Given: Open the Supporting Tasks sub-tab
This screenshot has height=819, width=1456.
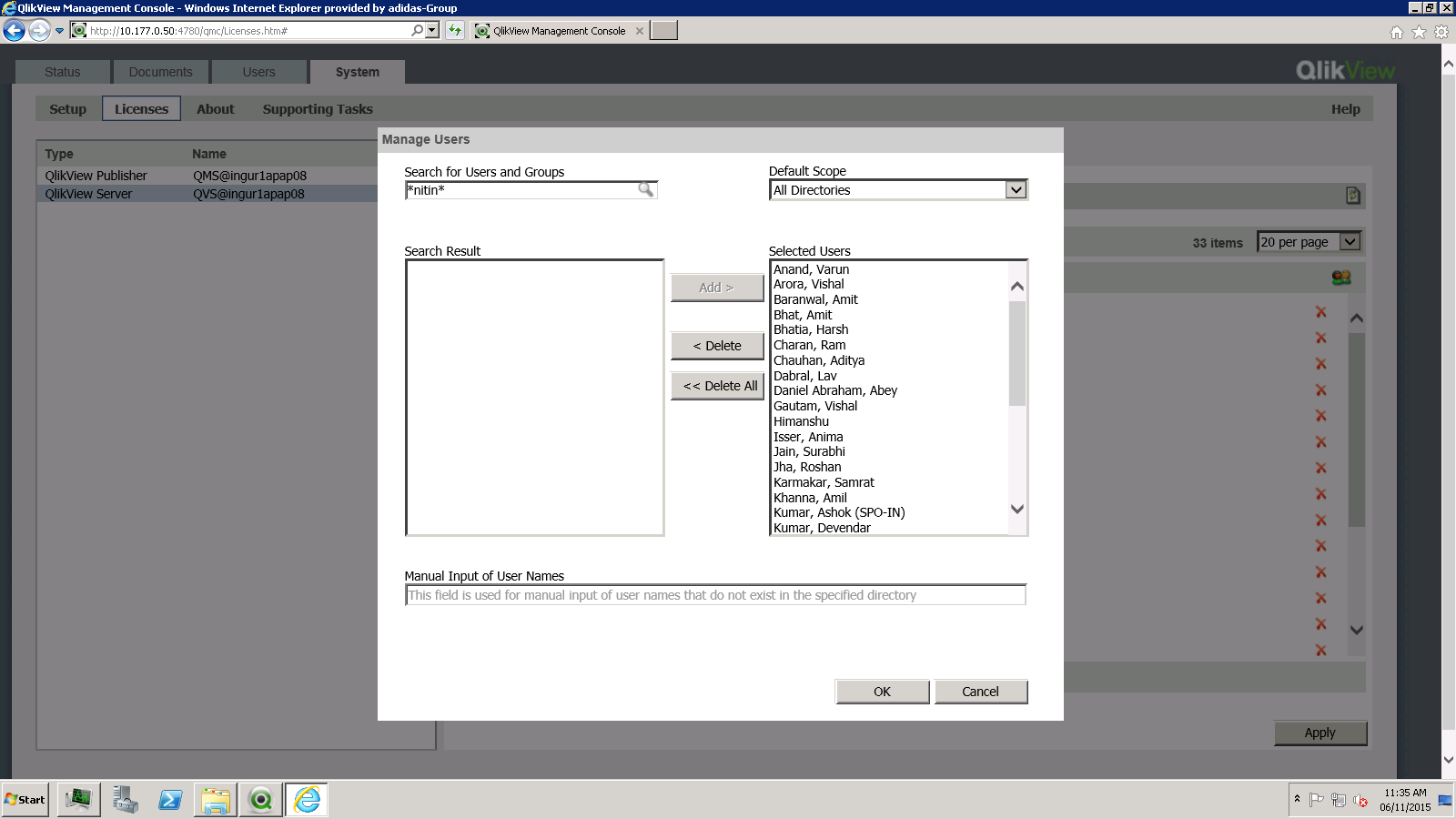Looking at the screenshot, I should (x=318, y=109).
